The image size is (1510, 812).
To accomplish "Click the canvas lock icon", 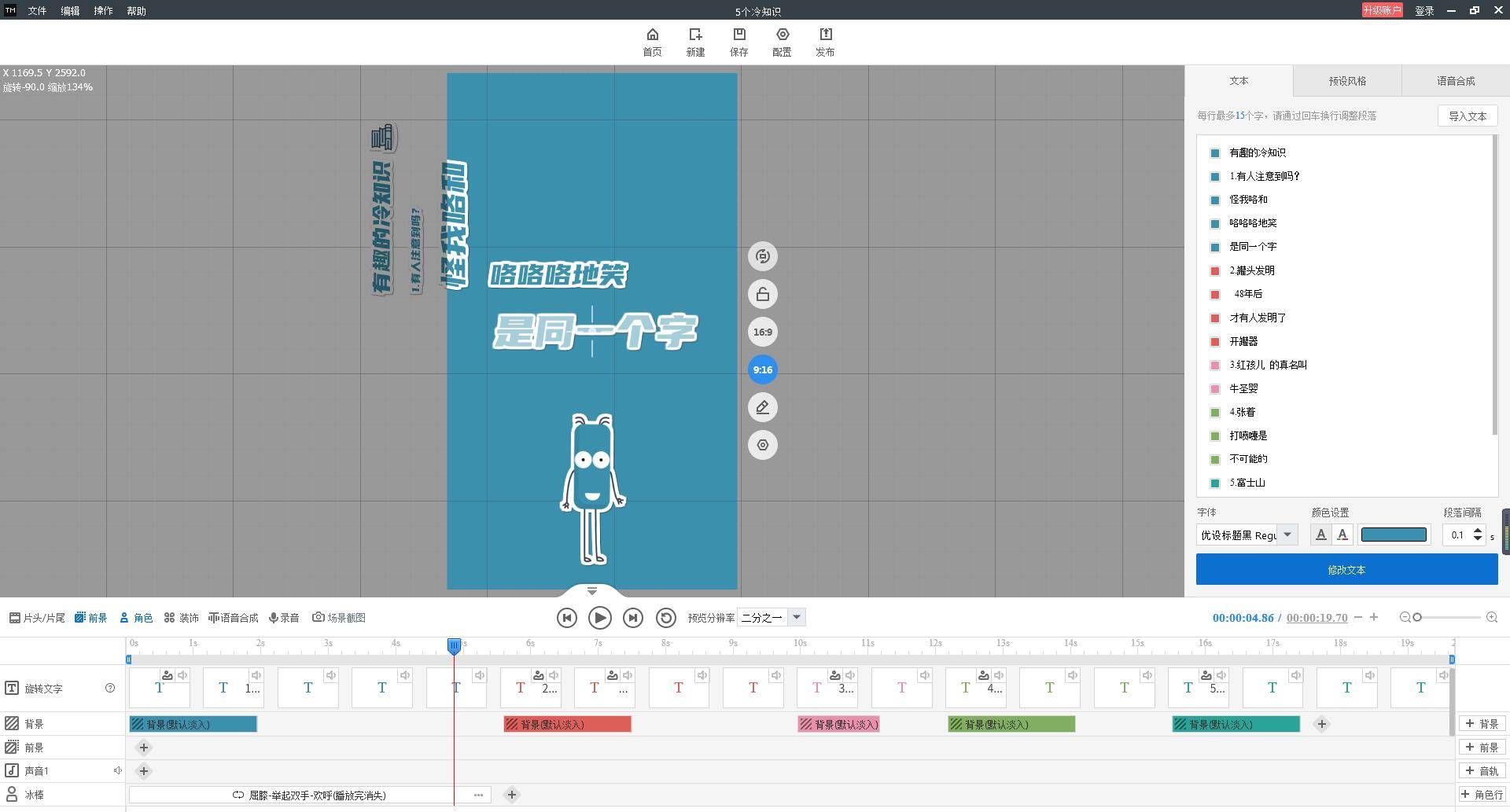I will [762, 295].
